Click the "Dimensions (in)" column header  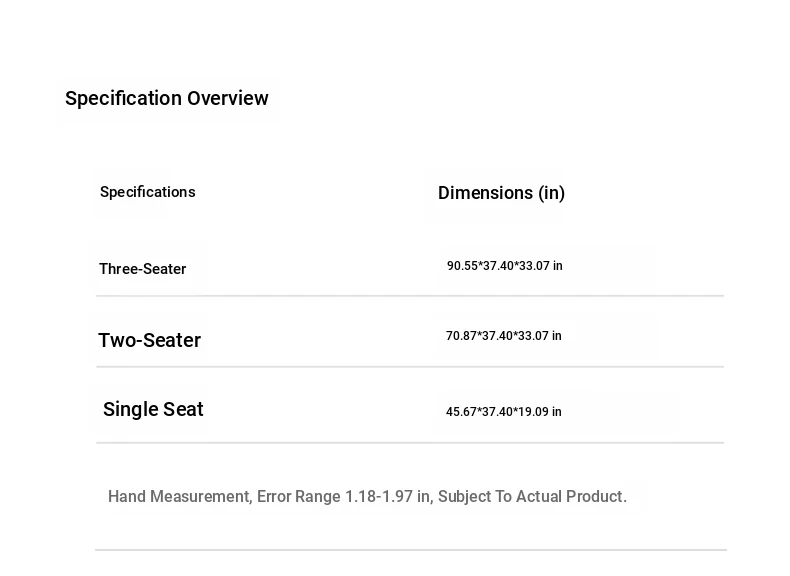click(x=501, y=193)
